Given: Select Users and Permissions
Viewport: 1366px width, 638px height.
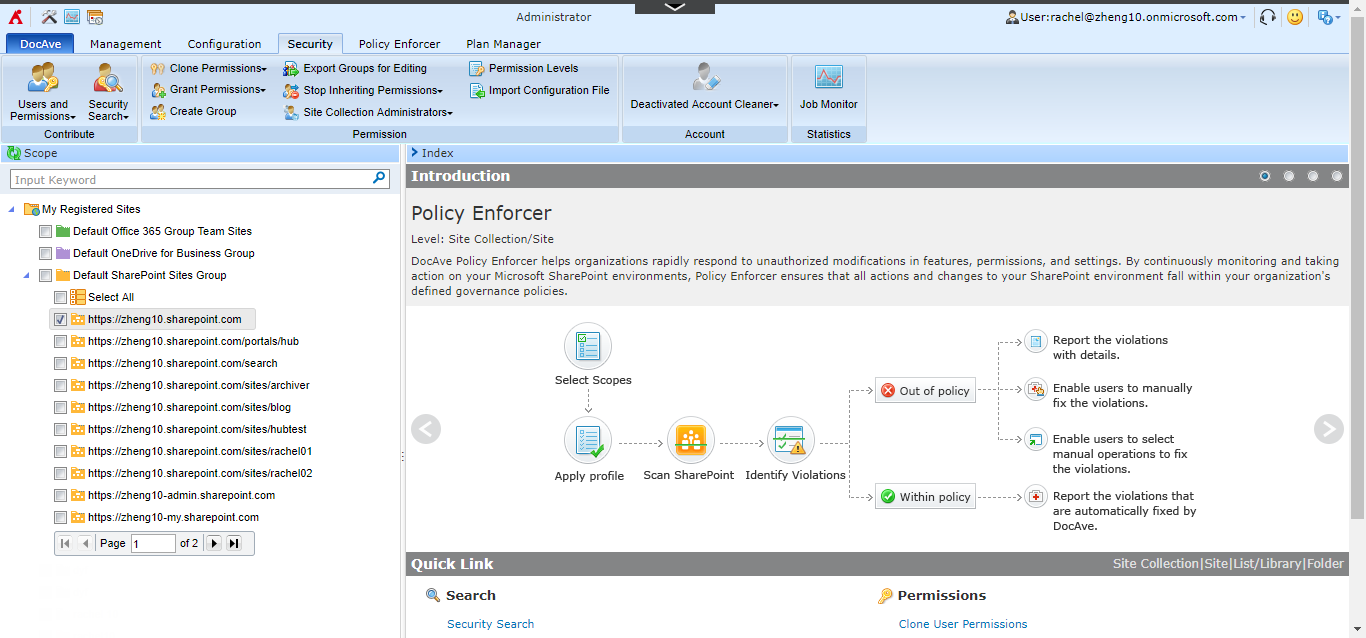Looking at the screenshot, I should pyautogui.click(x=41, y=90).
